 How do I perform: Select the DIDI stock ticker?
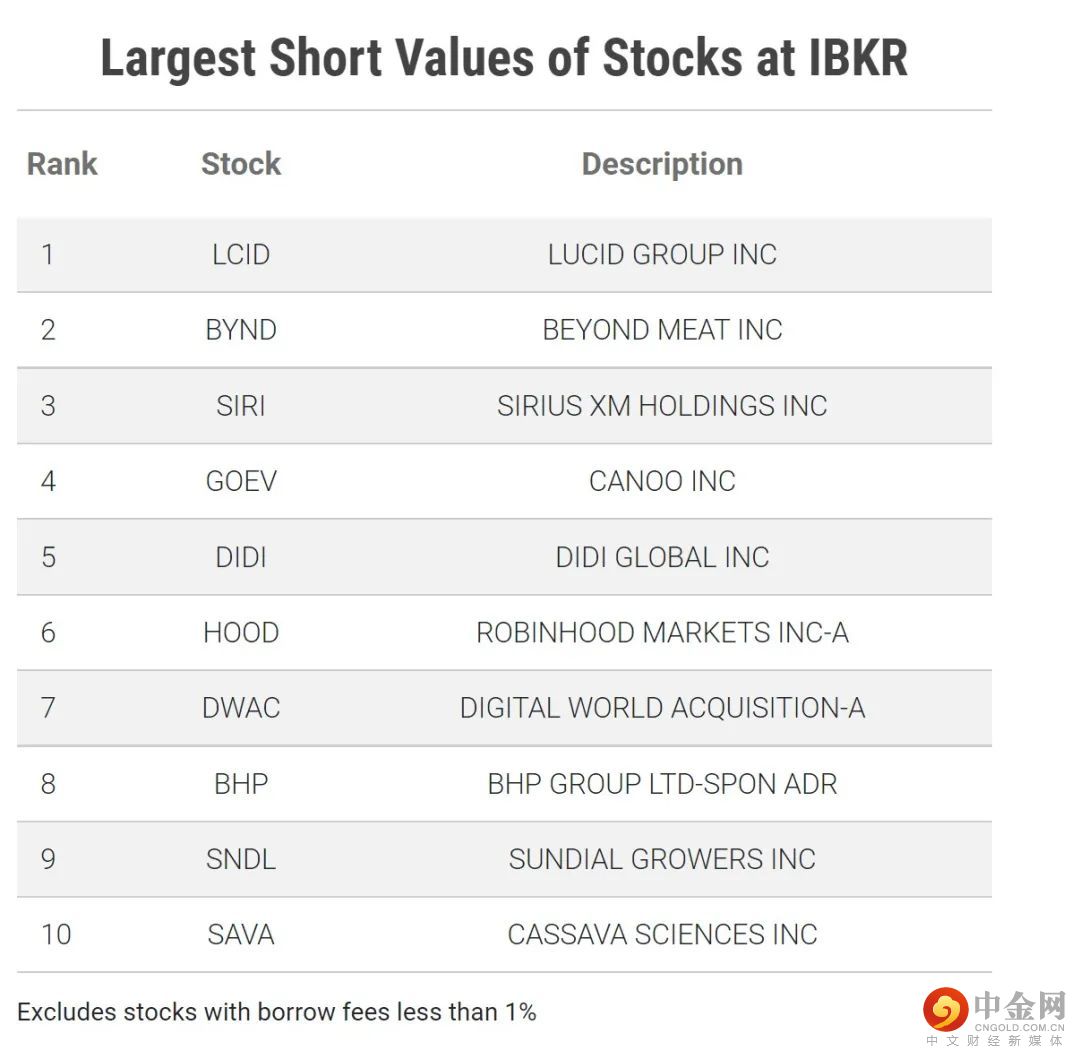coord(241,557)
